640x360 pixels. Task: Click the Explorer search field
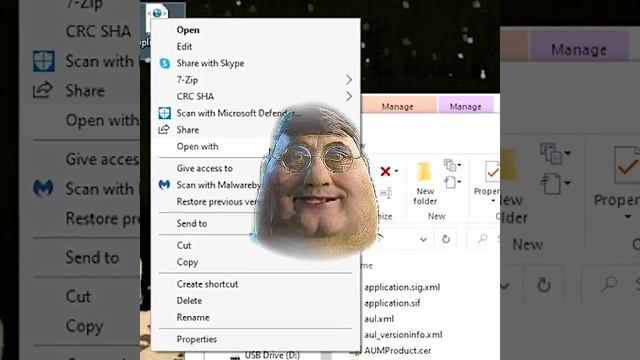pyautogui.click(x=483, y=239)
